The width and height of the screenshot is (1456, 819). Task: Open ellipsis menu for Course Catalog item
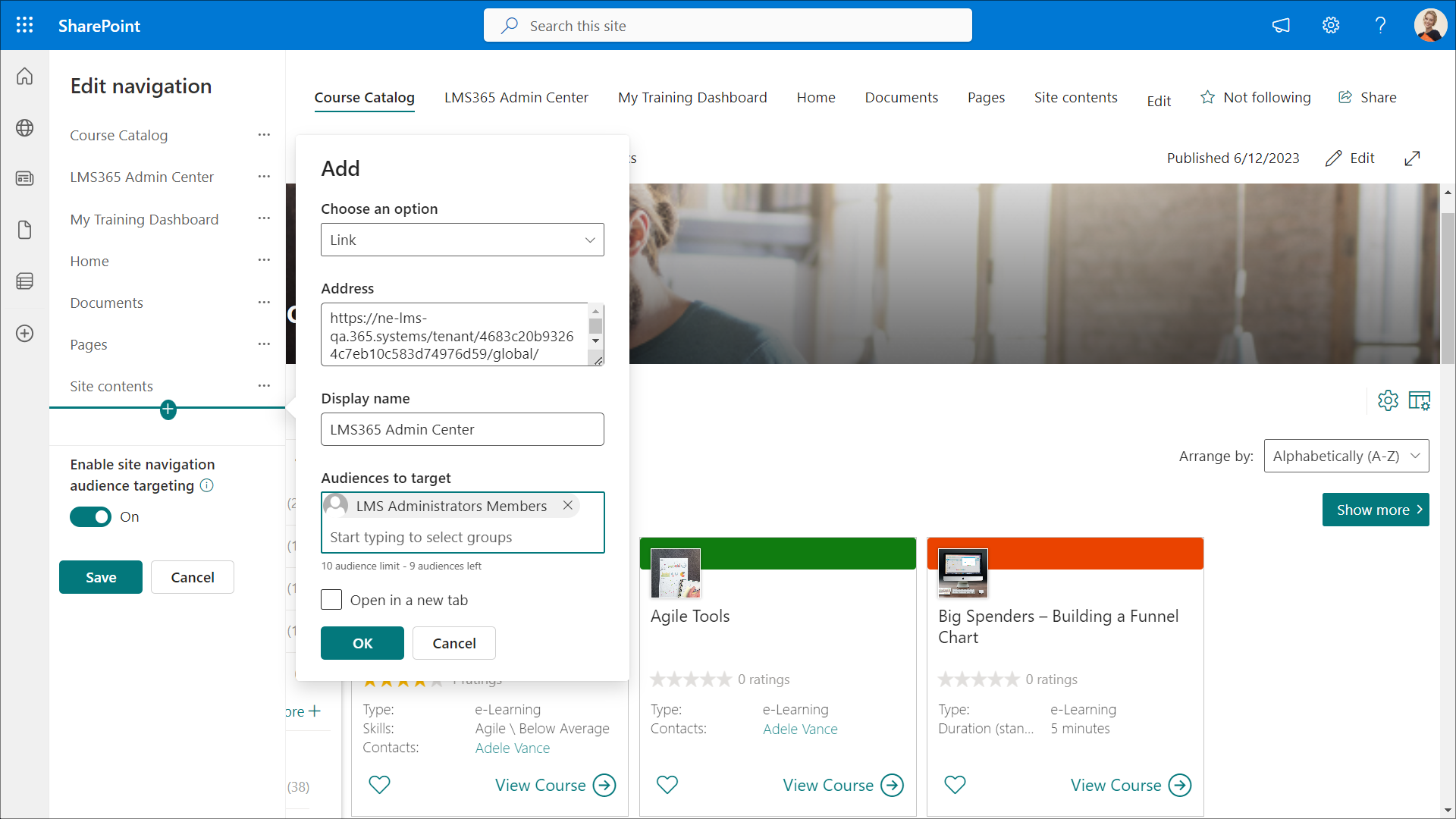[x=264, y=135]
